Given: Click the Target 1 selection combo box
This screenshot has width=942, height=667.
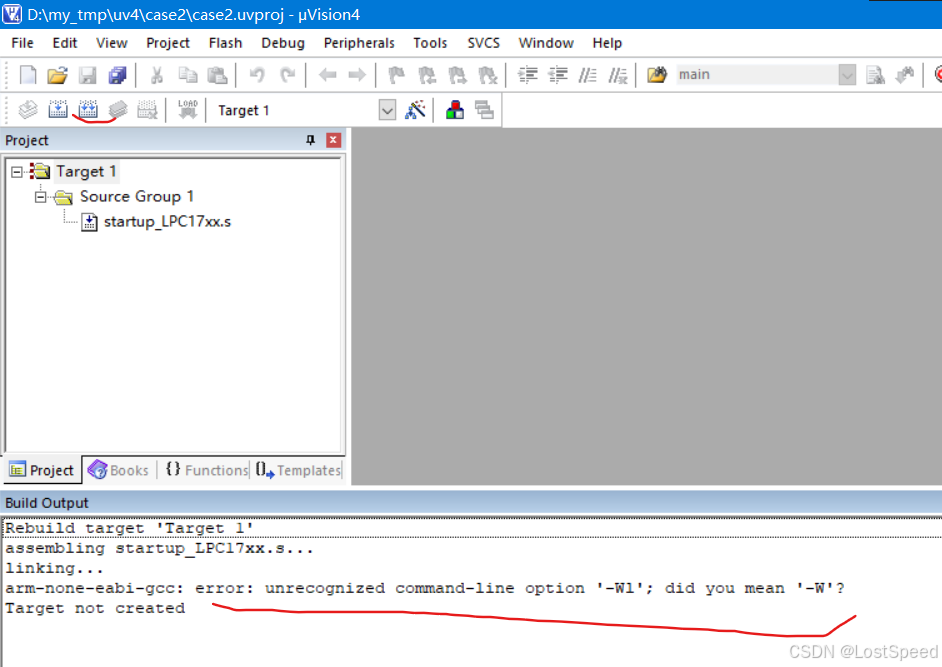Looking at the screenshot, I should click(305, 111).
